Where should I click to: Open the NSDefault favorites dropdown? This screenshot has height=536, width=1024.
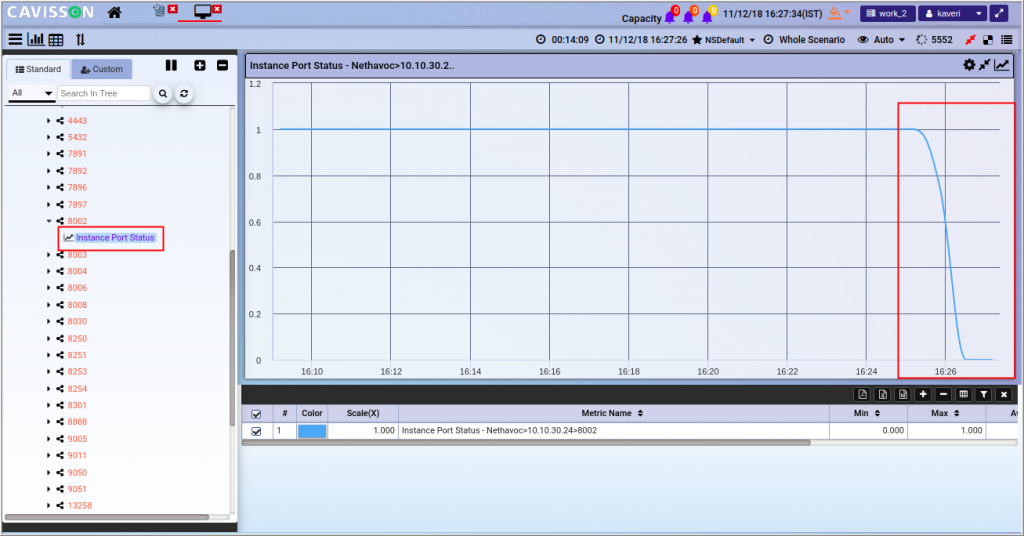724,40
